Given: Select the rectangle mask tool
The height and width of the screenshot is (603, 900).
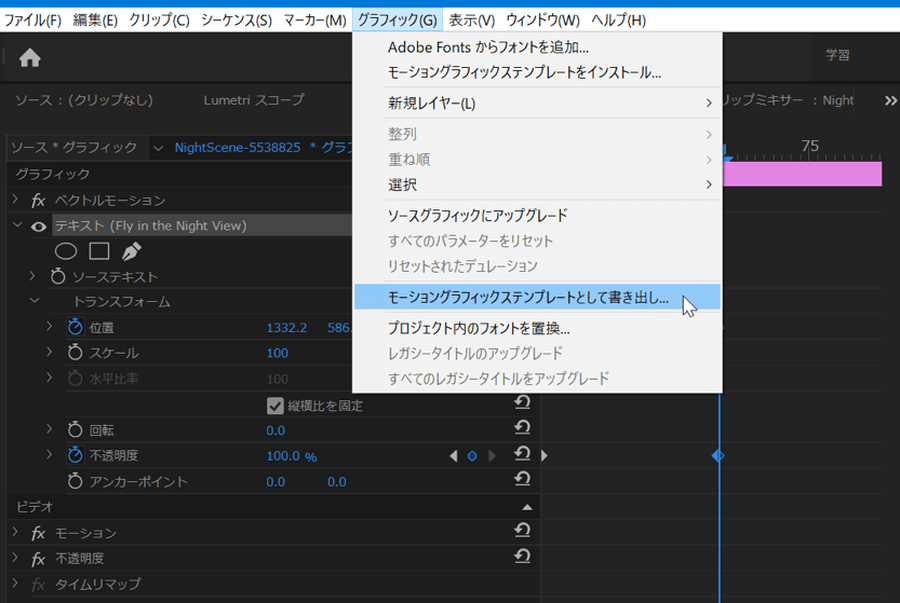Looking at the screenshot, I should pos(99,251).
